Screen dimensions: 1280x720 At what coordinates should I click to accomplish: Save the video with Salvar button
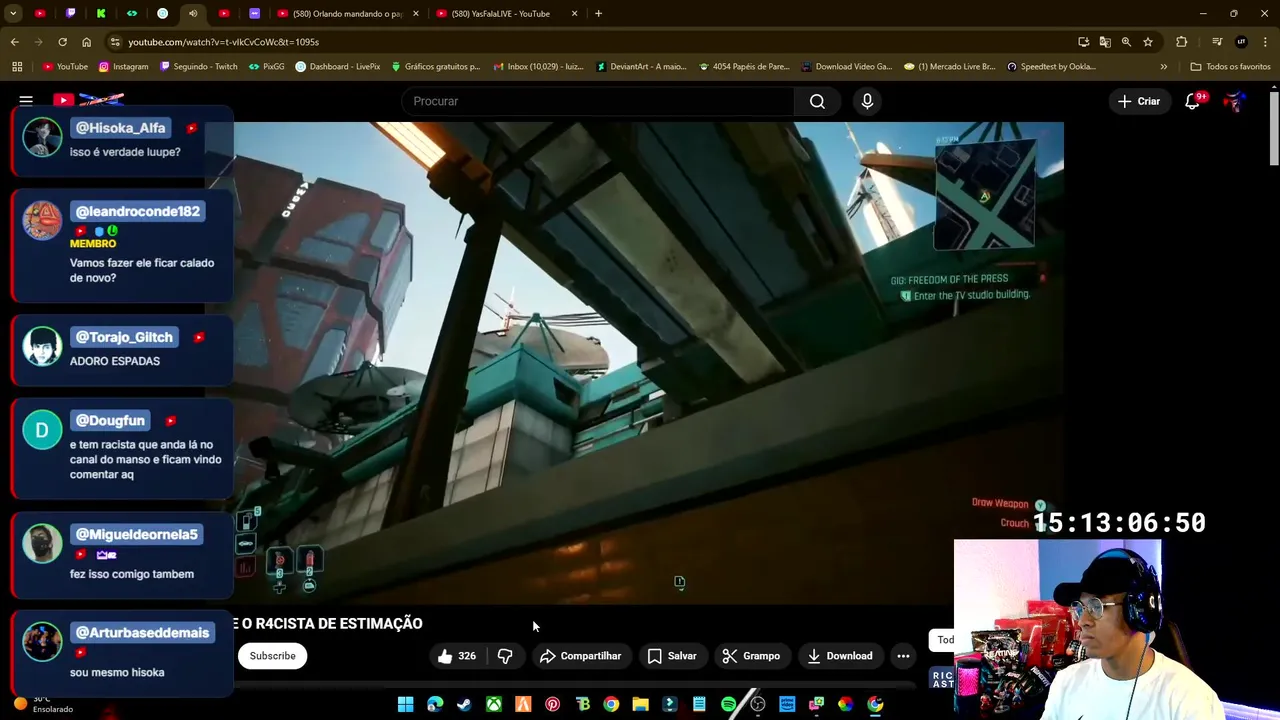[x=672, y=656]
